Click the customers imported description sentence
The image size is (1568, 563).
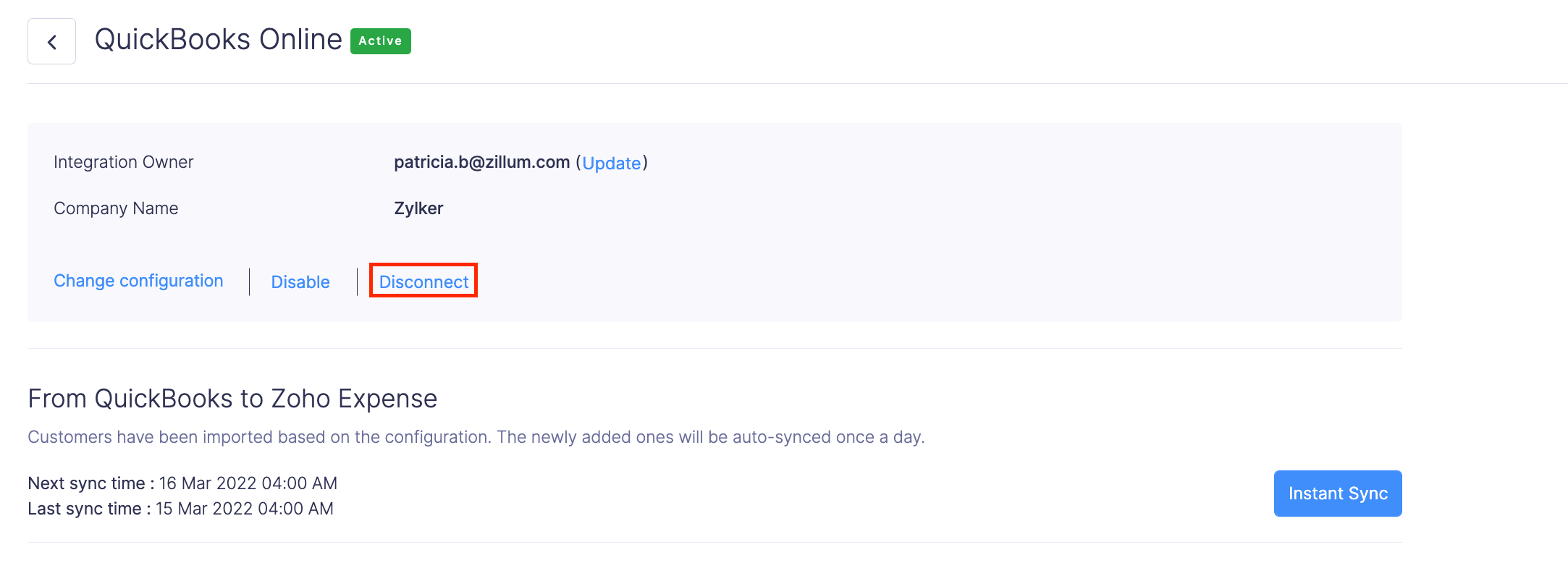(x=476, y=437)
